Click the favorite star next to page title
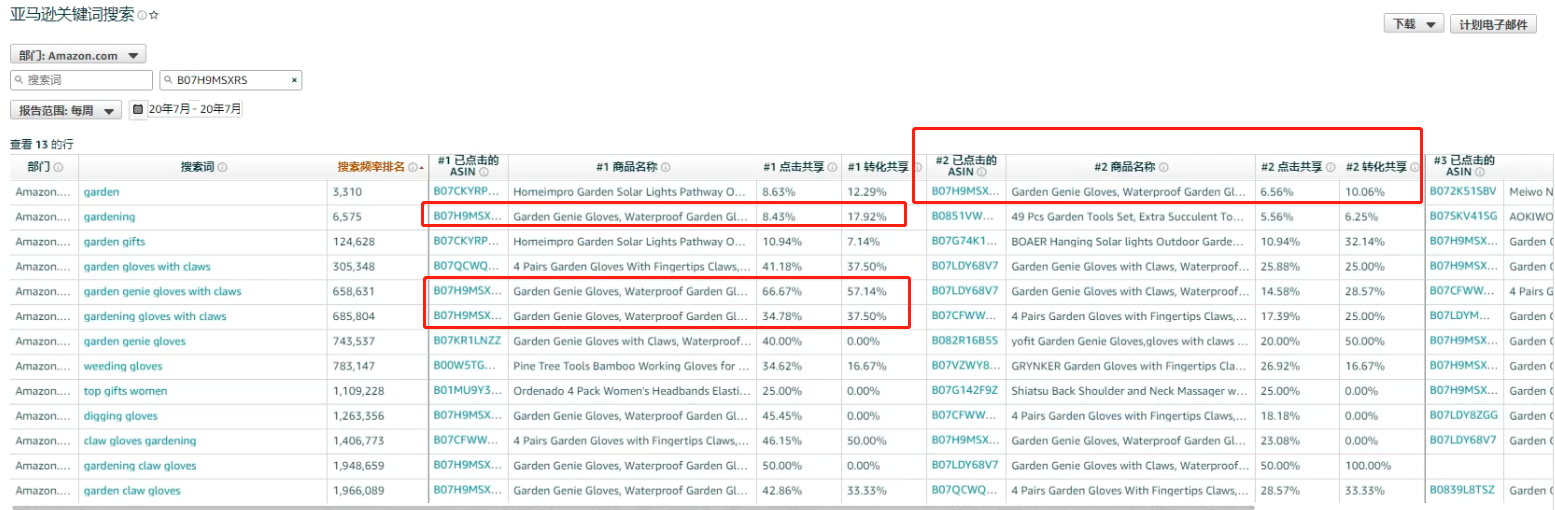The height and width of the screenshot is (510, 1555). [154, 16]
